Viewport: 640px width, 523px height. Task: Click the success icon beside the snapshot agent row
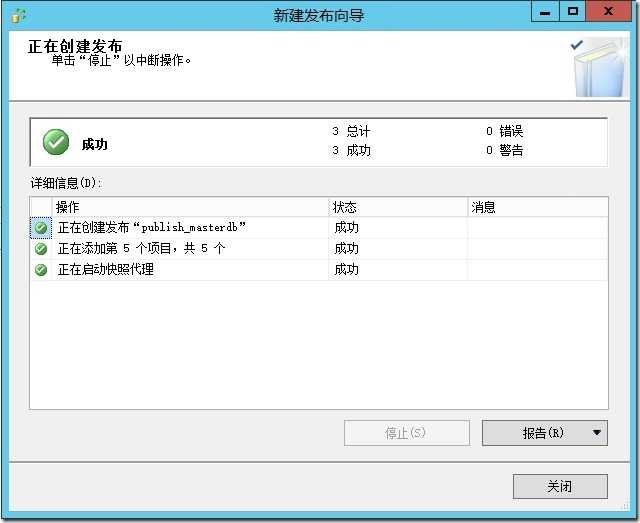[41, 270]
